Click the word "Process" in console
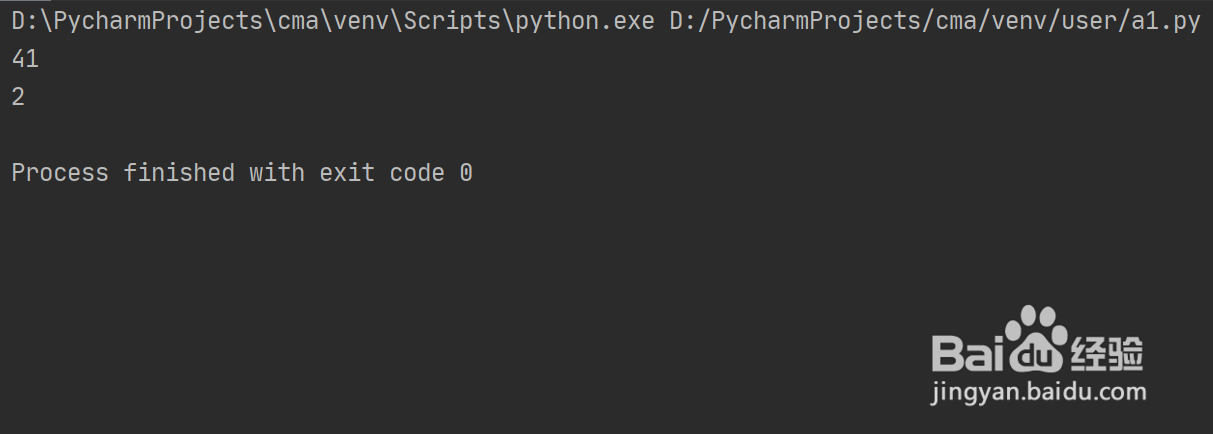Viewport: 1213px width, 434px height. pos(60,173)
